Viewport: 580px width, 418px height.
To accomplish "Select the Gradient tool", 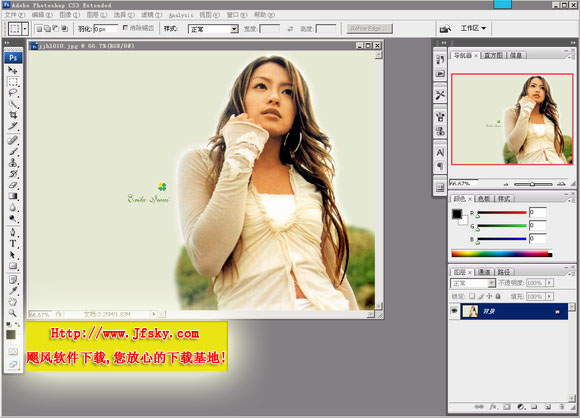I will point(13,196).
